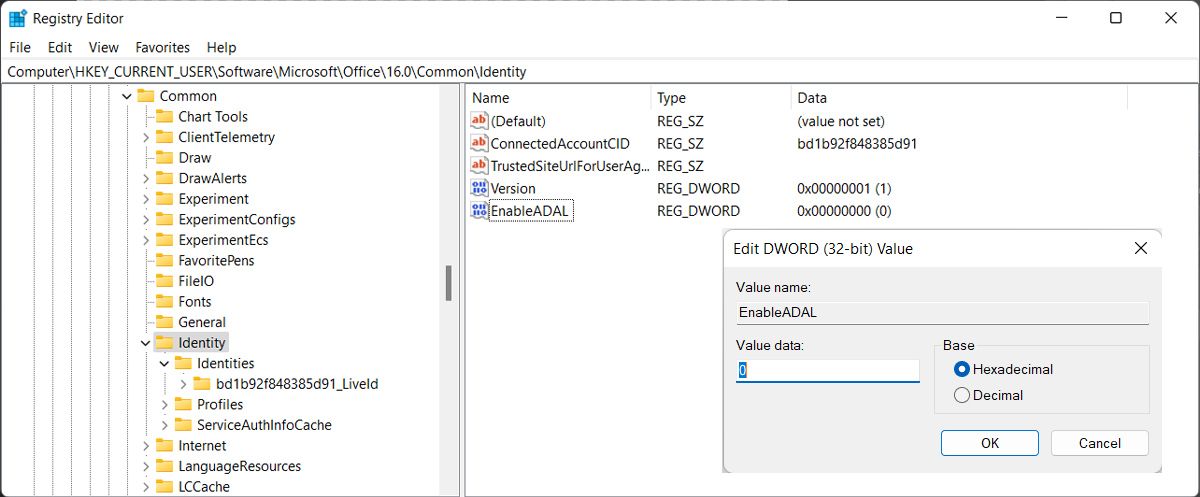Click the FavoritePens folder icon

pyautogui.click(x=165, y=260)
